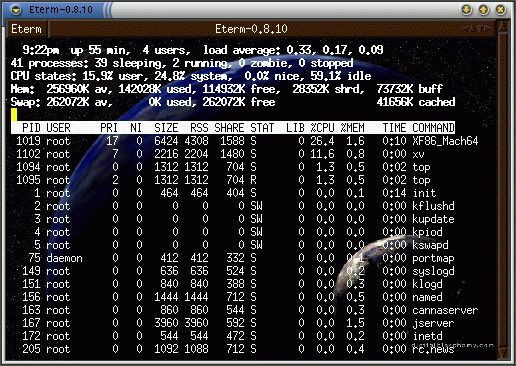Select the SHARE column header

coord(229,128)
